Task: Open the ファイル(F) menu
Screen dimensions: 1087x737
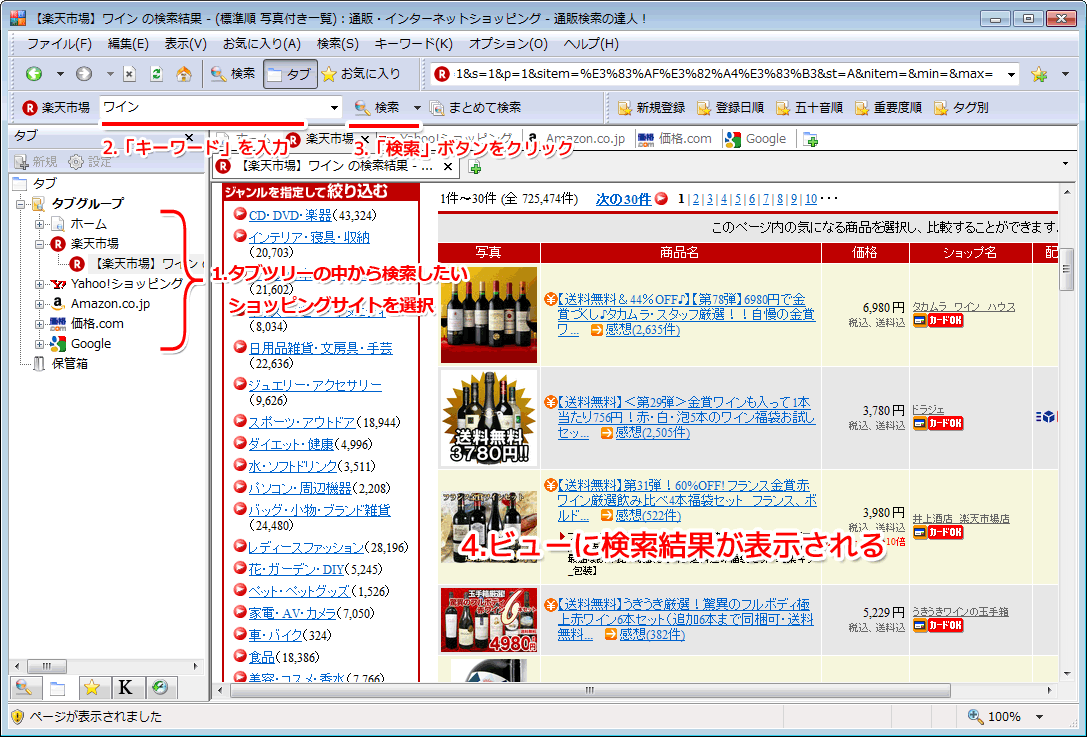Action: 60,44
